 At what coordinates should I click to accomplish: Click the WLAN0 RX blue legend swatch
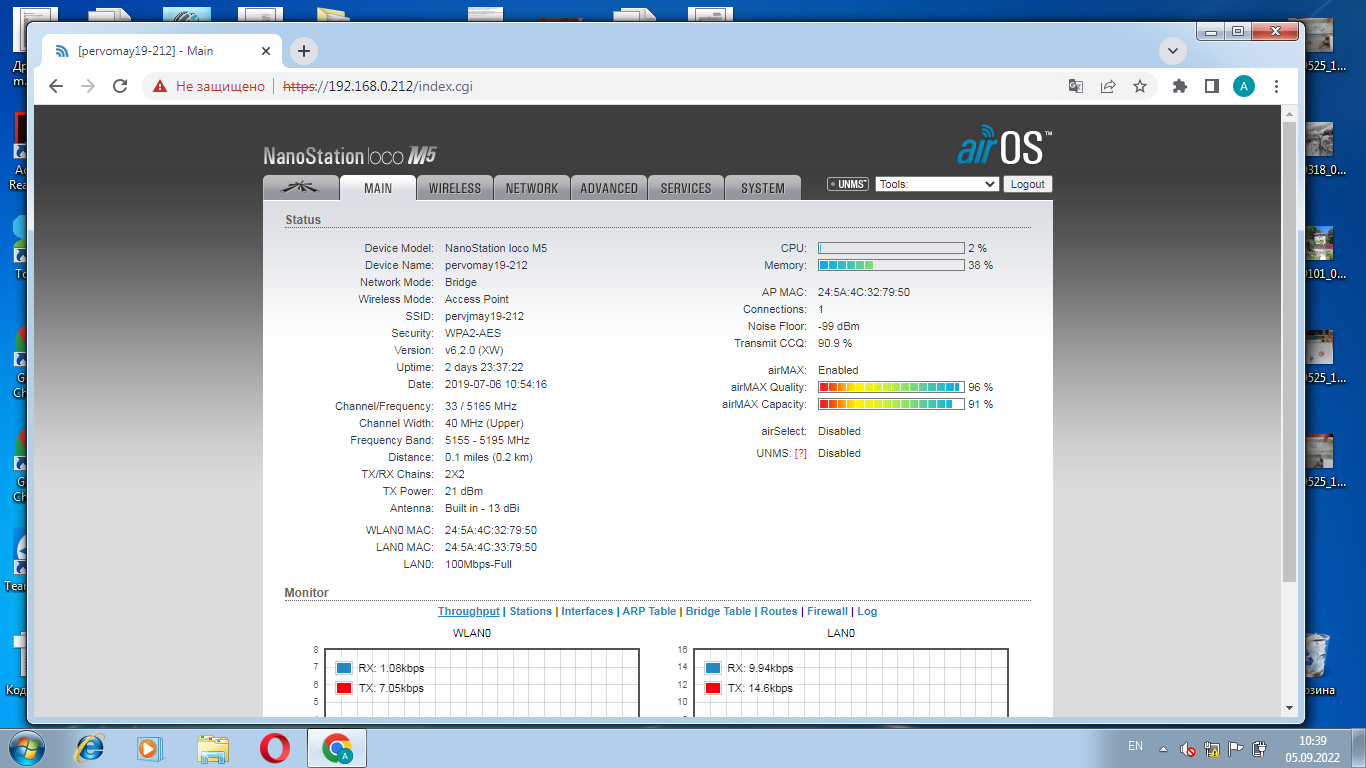tap(344, 668)
